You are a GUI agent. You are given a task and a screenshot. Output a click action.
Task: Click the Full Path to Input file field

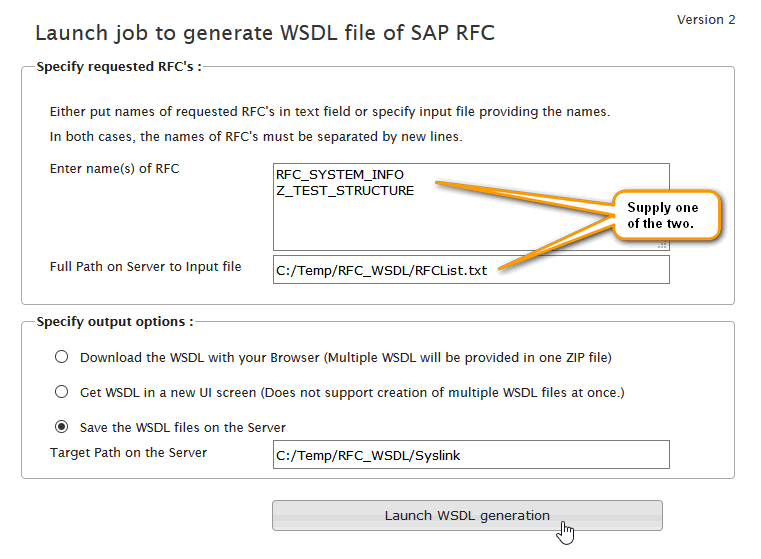click(x=470, y=270)
